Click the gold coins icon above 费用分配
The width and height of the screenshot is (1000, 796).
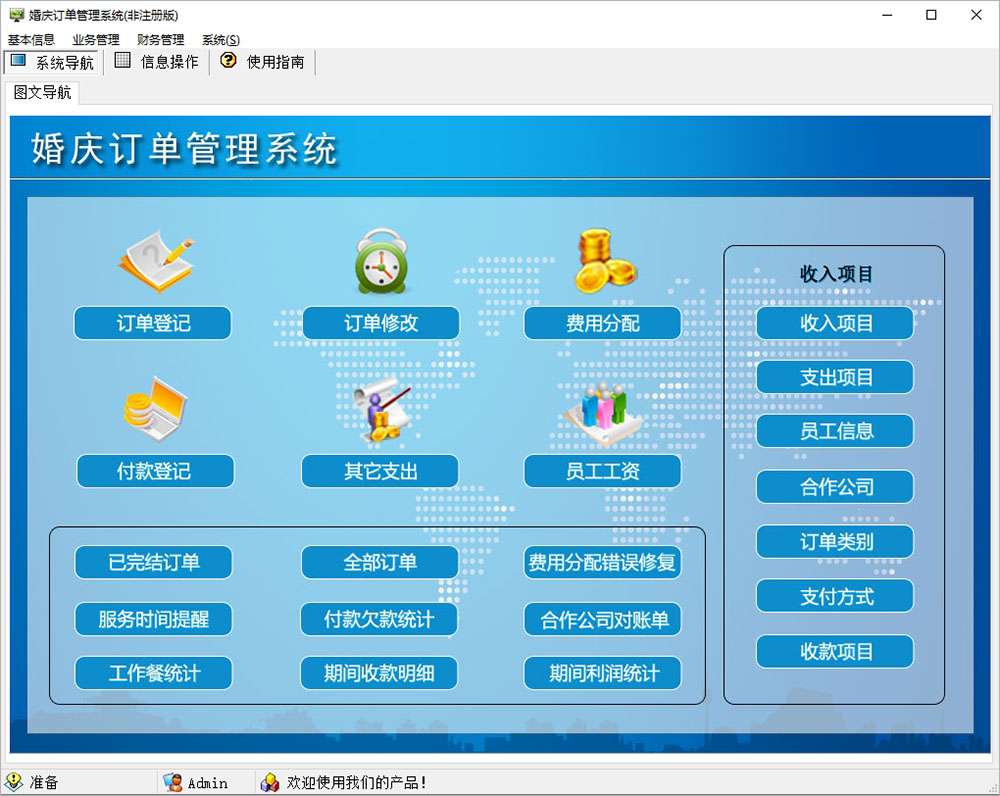click(x=605, y=262)
